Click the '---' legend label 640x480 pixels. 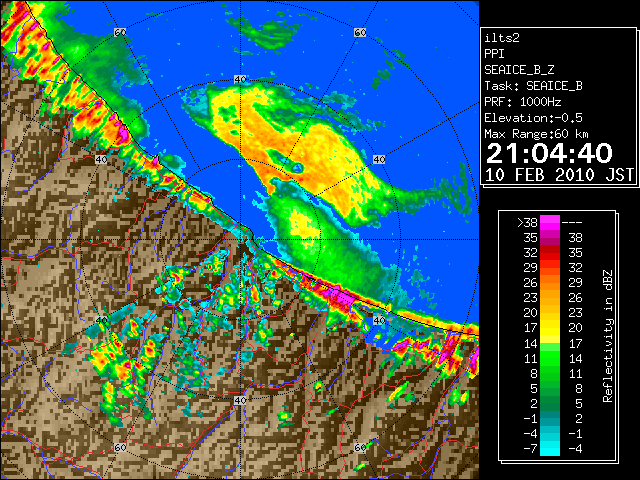(572, 223)
